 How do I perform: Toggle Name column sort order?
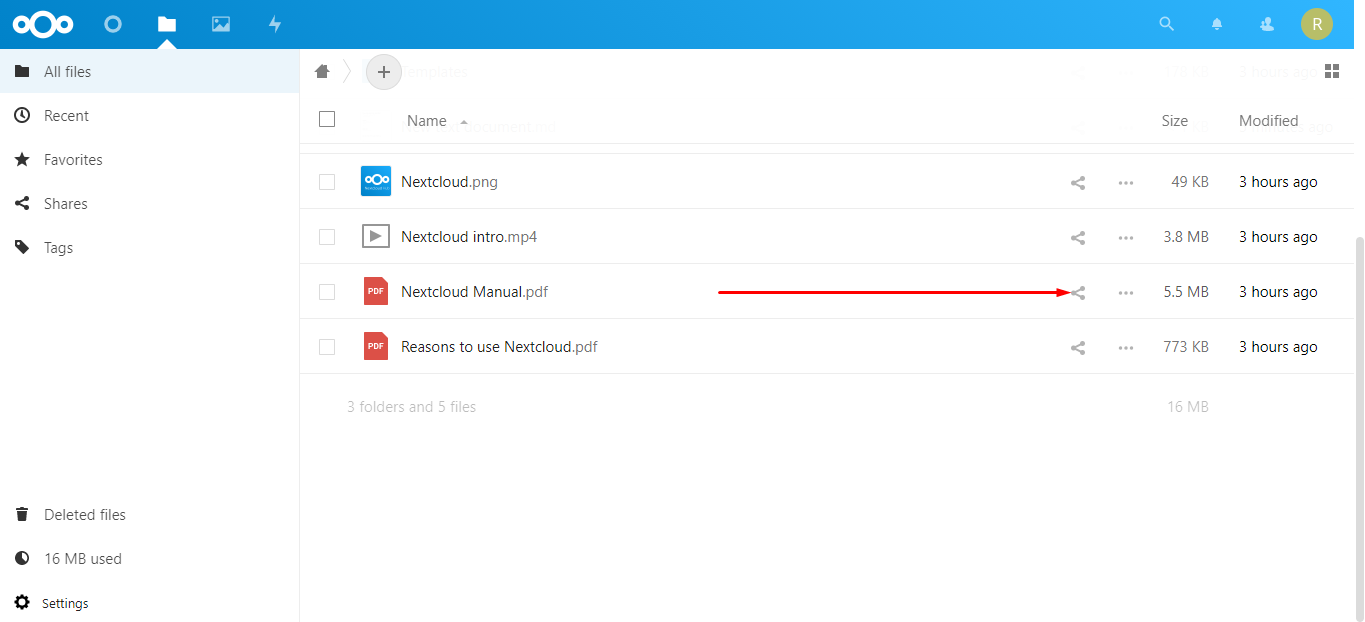click(427, 120)
